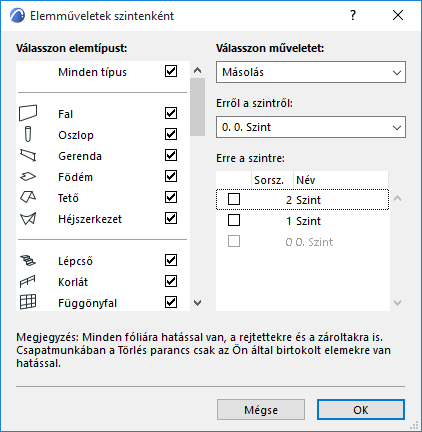The width and height of the screenshot is (422, 432).
Task: Toggle the Héjszerkezet checkbox
Action: [171, 218]
